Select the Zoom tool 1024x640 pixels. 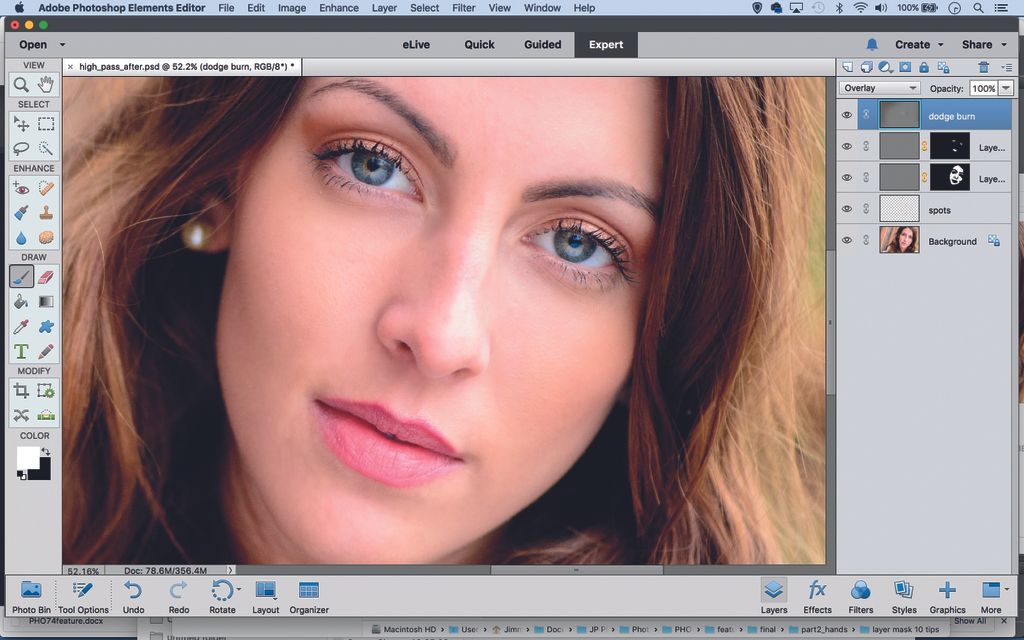pos(21,85)
